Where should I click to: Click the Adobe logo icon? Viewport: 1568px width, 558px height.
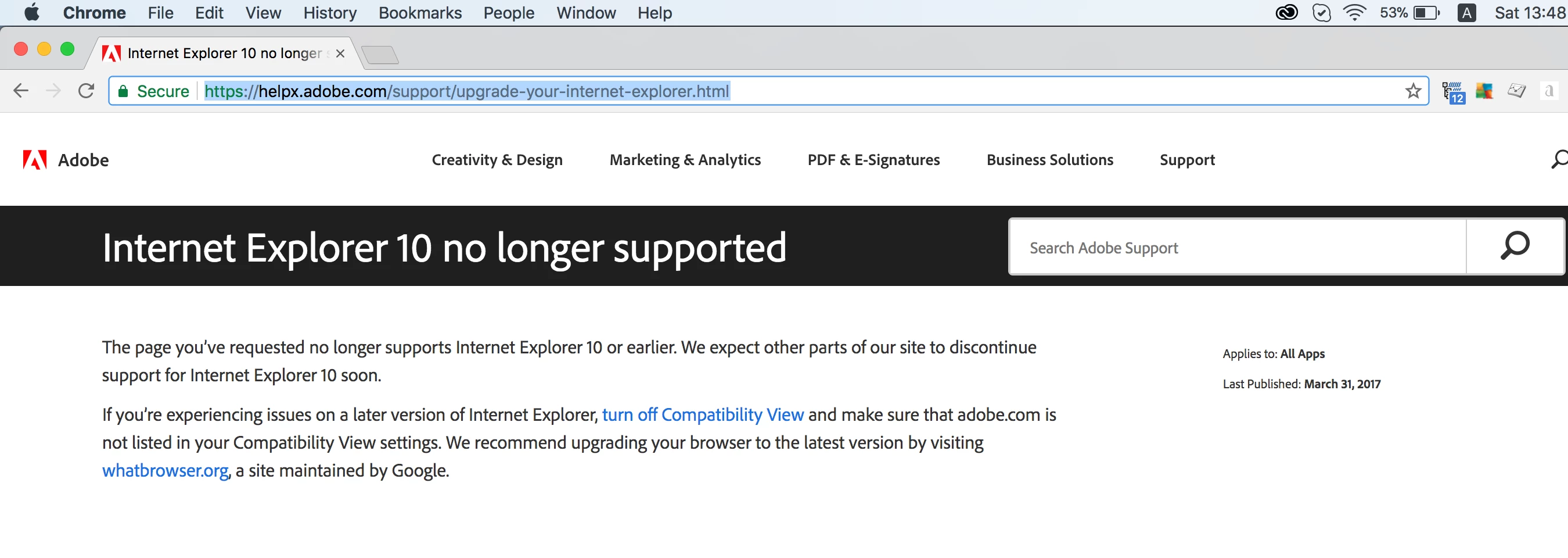35,160
